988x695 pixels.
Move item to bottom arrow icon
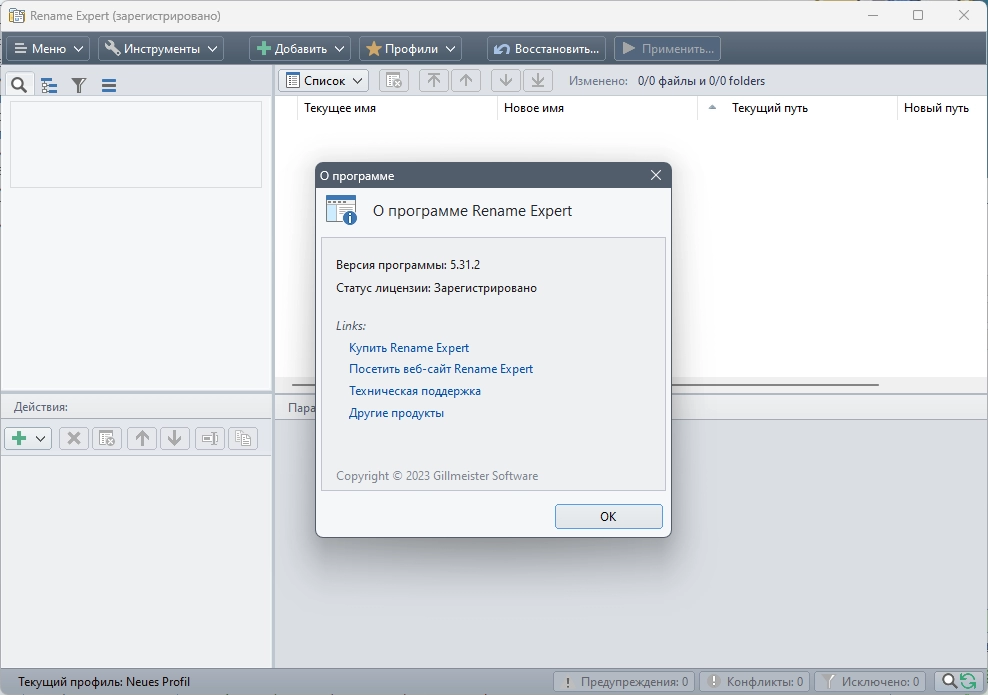tap(538, 81)
